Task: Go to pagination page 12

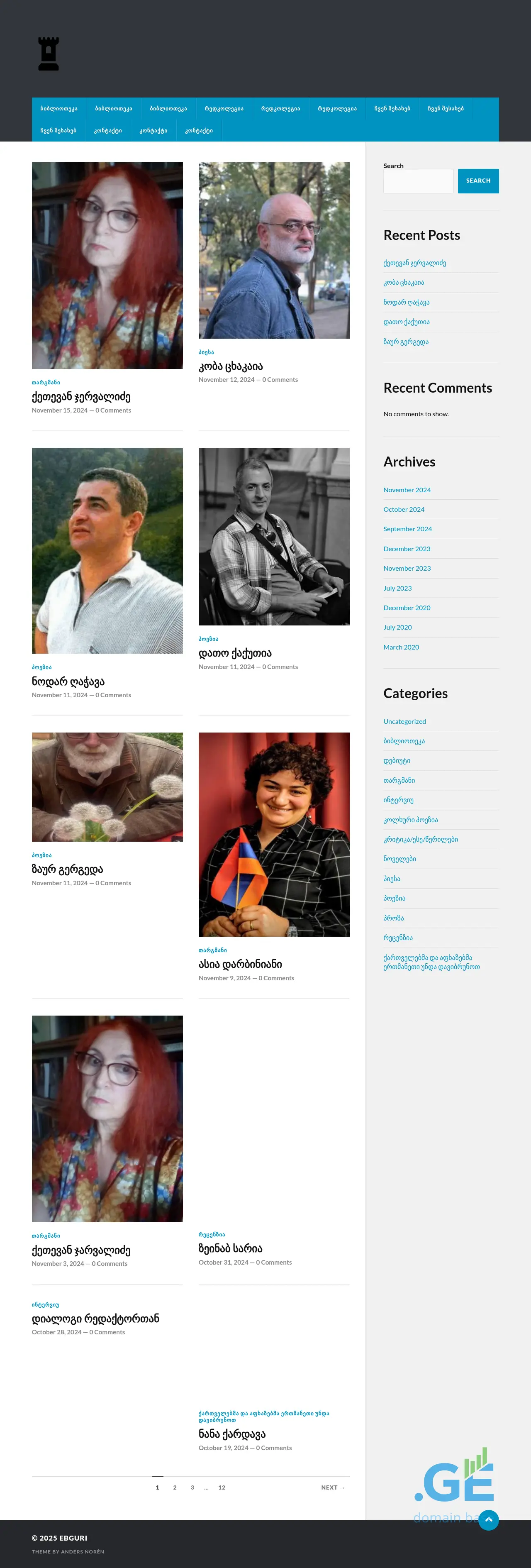Action: pos(222,1487)
